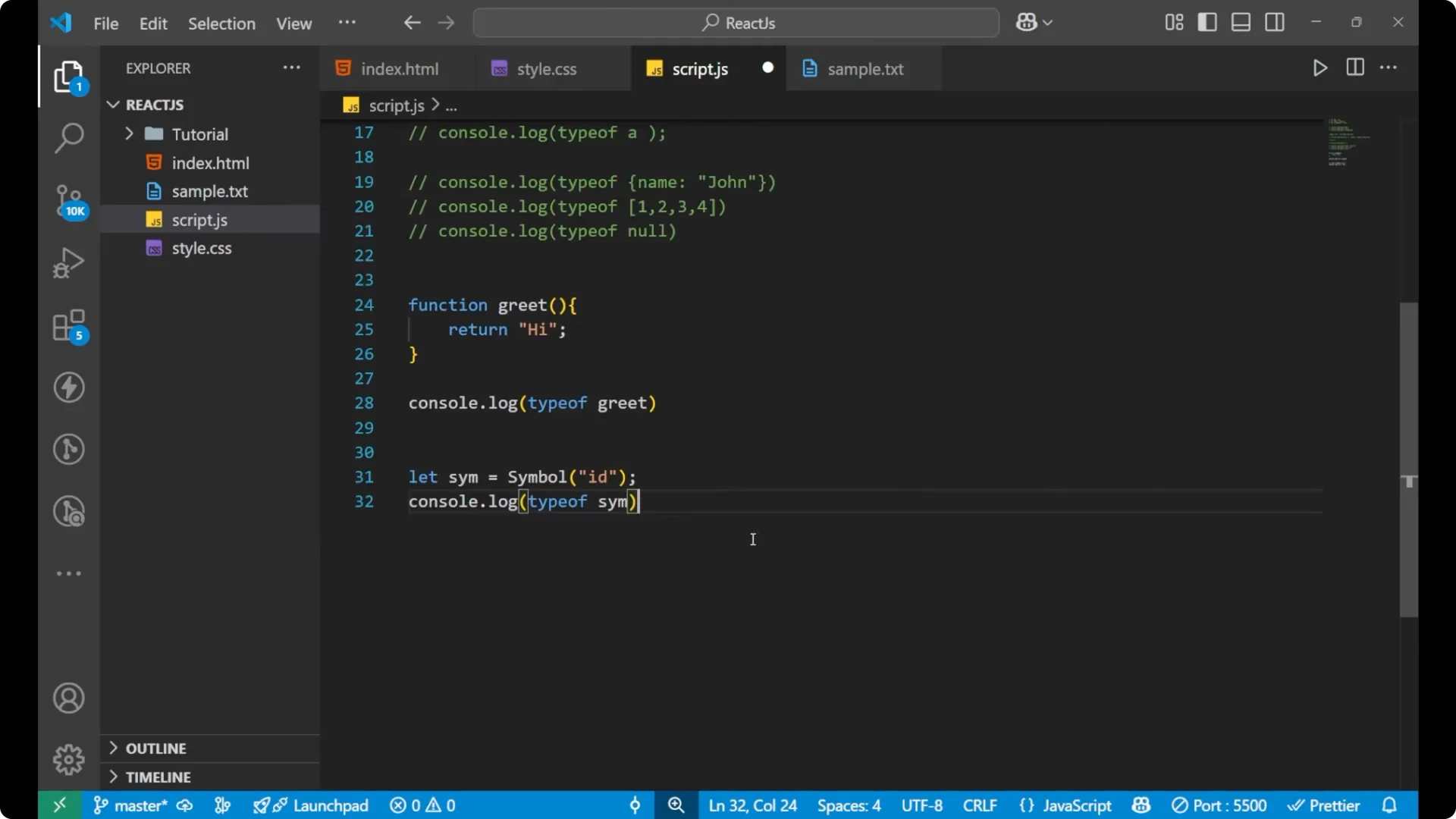Toggle the primary sidebar visibility
Viewport: 1456px width, 819px height.
tap(1207, 22)
